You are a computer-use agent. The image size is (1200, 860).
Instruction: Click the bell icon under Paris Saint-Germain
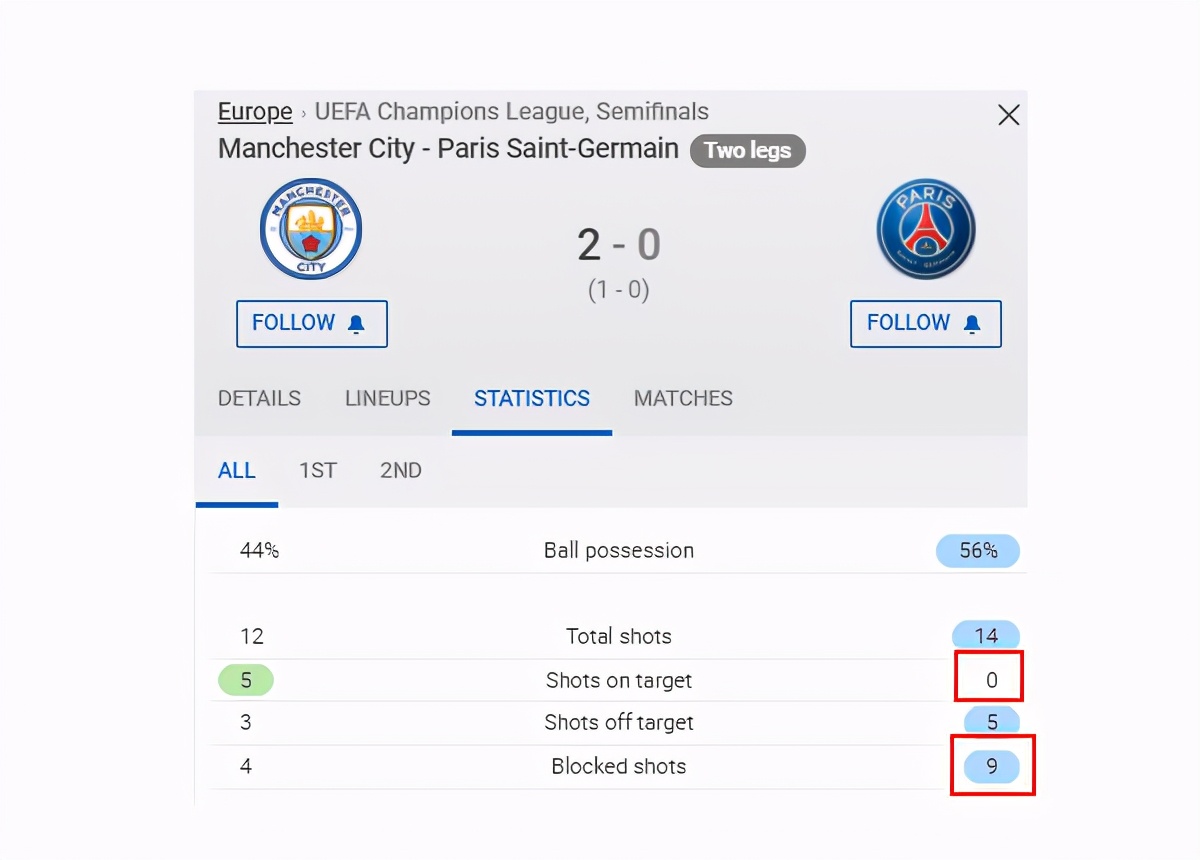pos(971,324)
